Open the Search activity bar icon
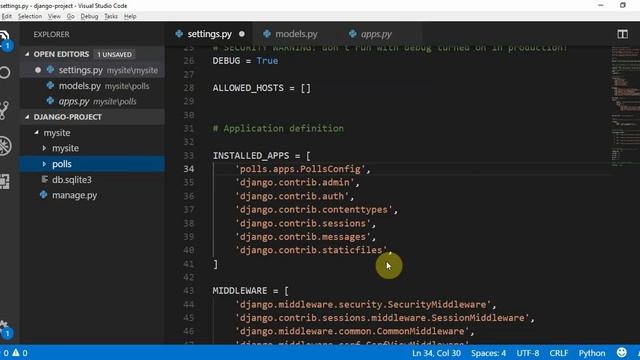Screen dimensions: 640x360 click(x=4, y=73)
